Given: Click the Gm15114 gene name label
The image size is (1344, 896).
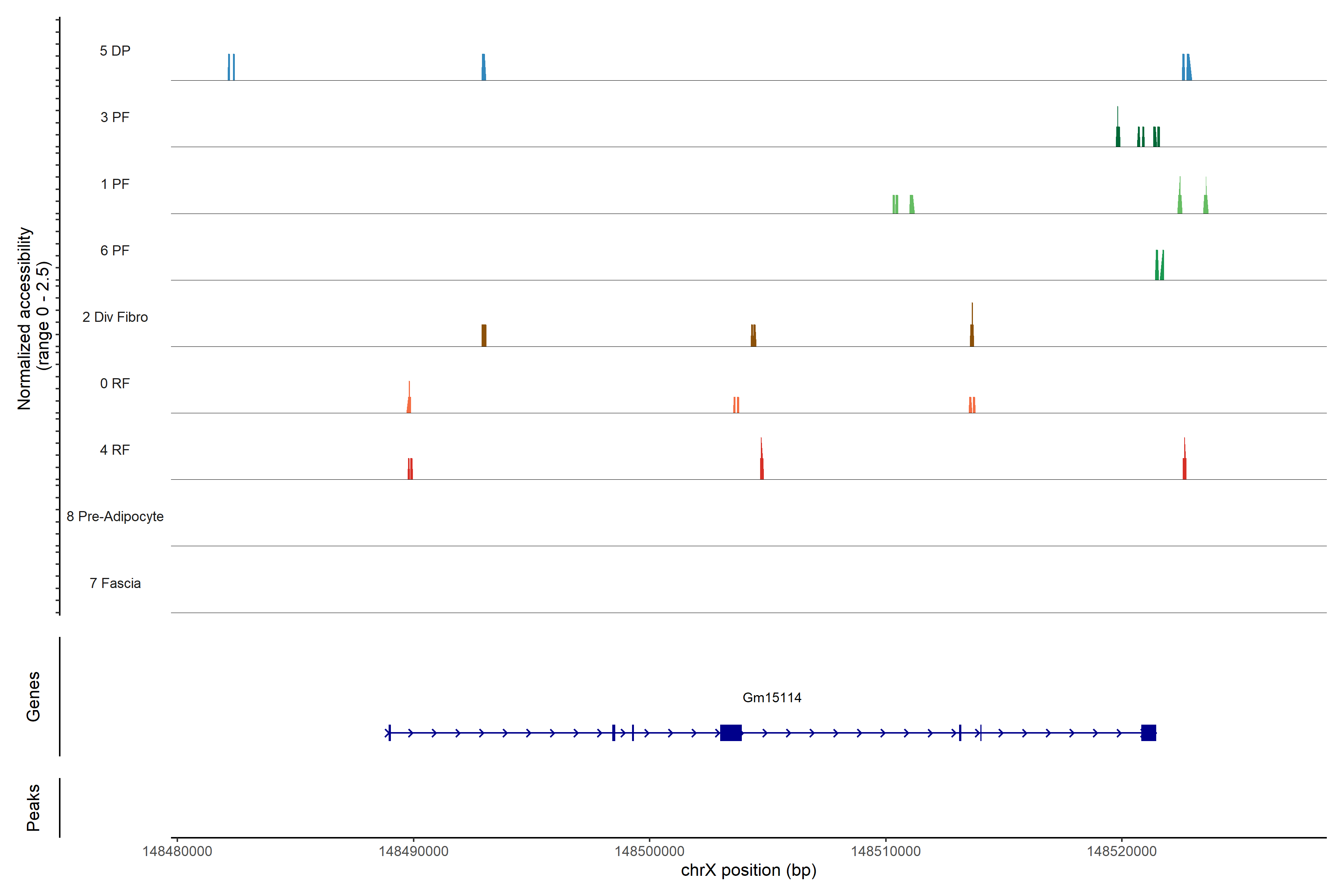Looking at the screenshot, I should pos(771,697).
